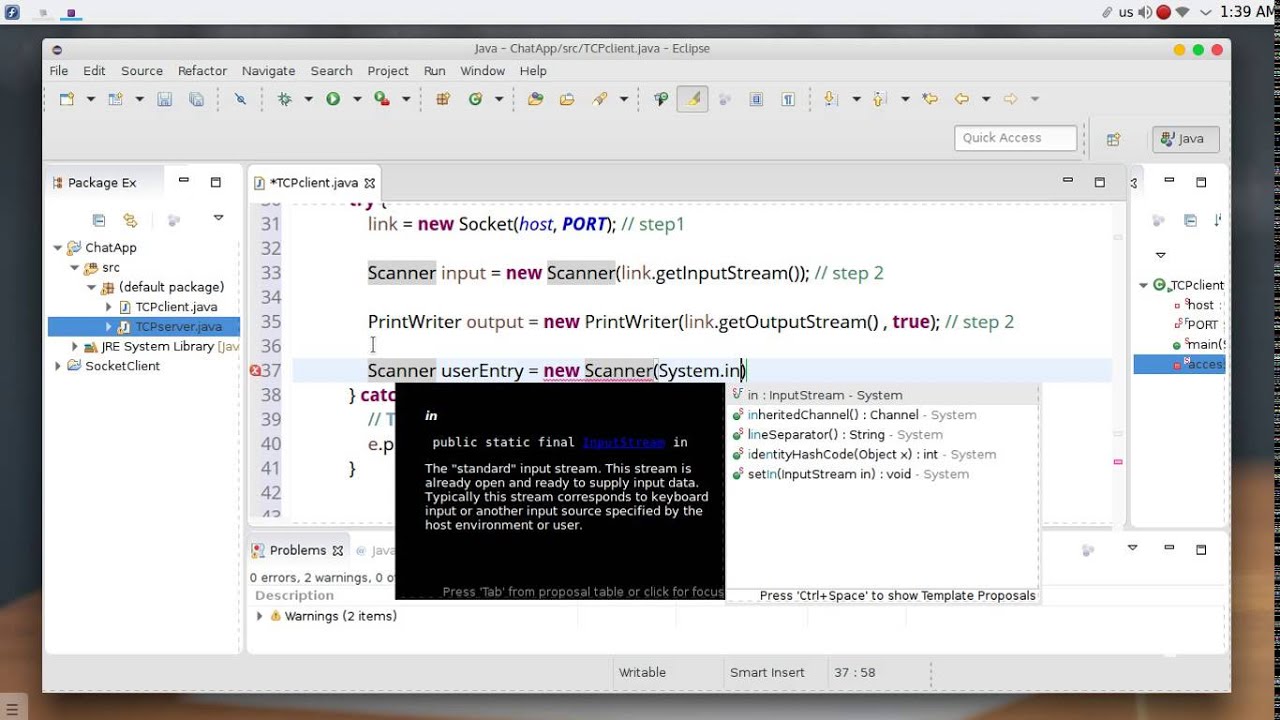The width and height of the screenshot is (1280, 720).
Task: Collapse the TCPclient class in Outline
Action: (1143, 285)
